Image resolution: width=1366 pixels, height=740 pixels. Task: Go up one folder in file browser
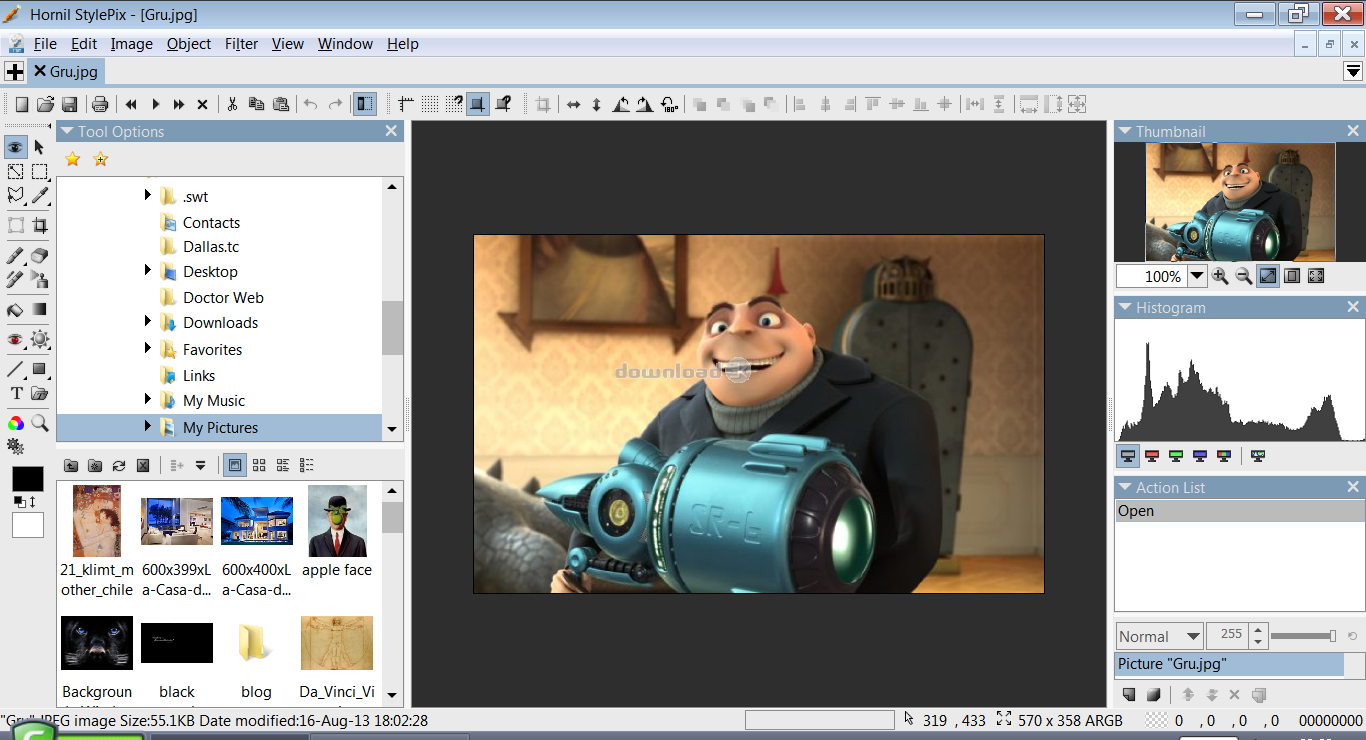tap(71, 465)
